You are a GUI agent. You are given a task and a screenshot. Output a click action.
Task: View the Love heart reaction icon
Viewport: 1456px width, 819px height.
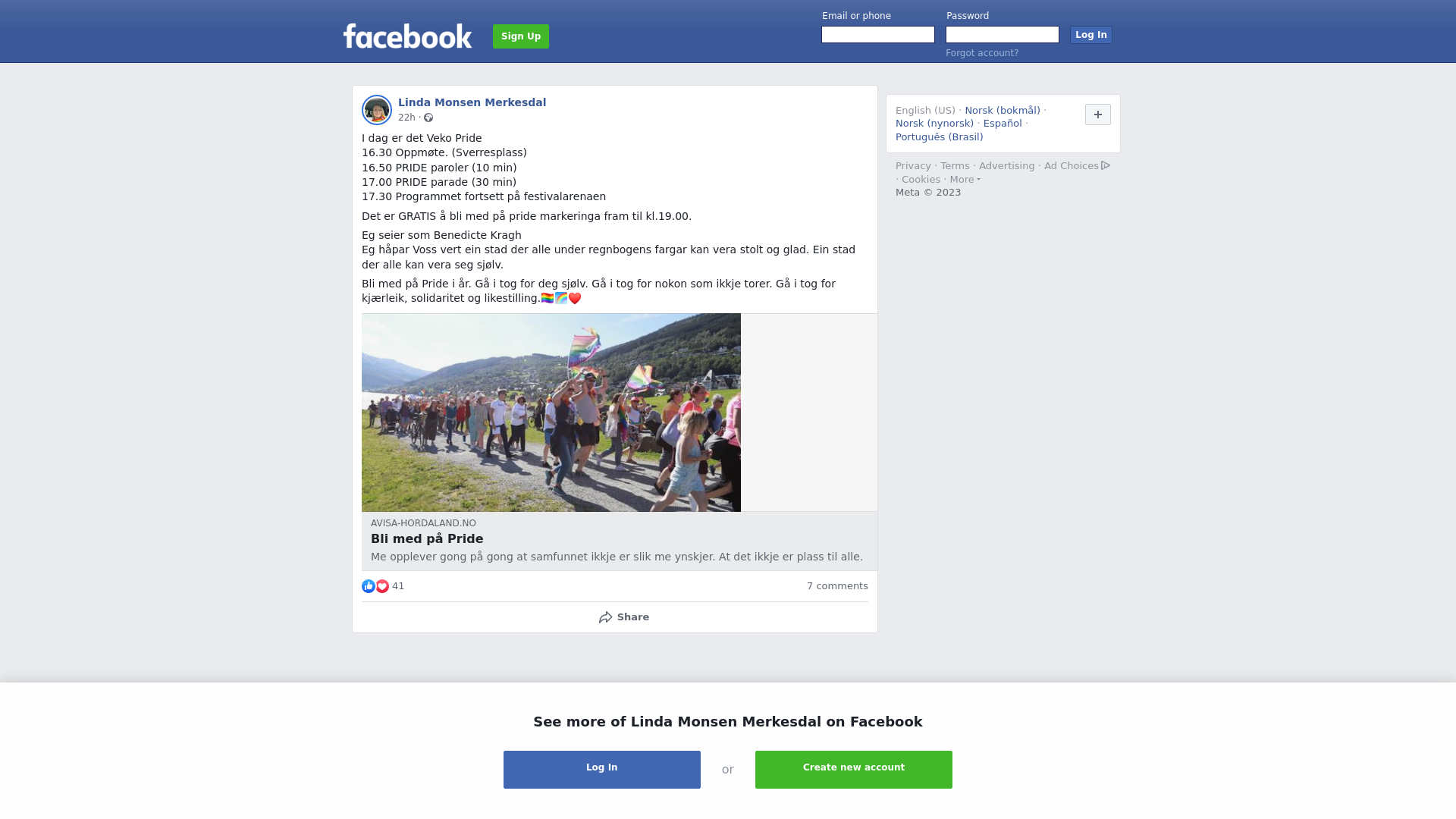coord(382,586)
